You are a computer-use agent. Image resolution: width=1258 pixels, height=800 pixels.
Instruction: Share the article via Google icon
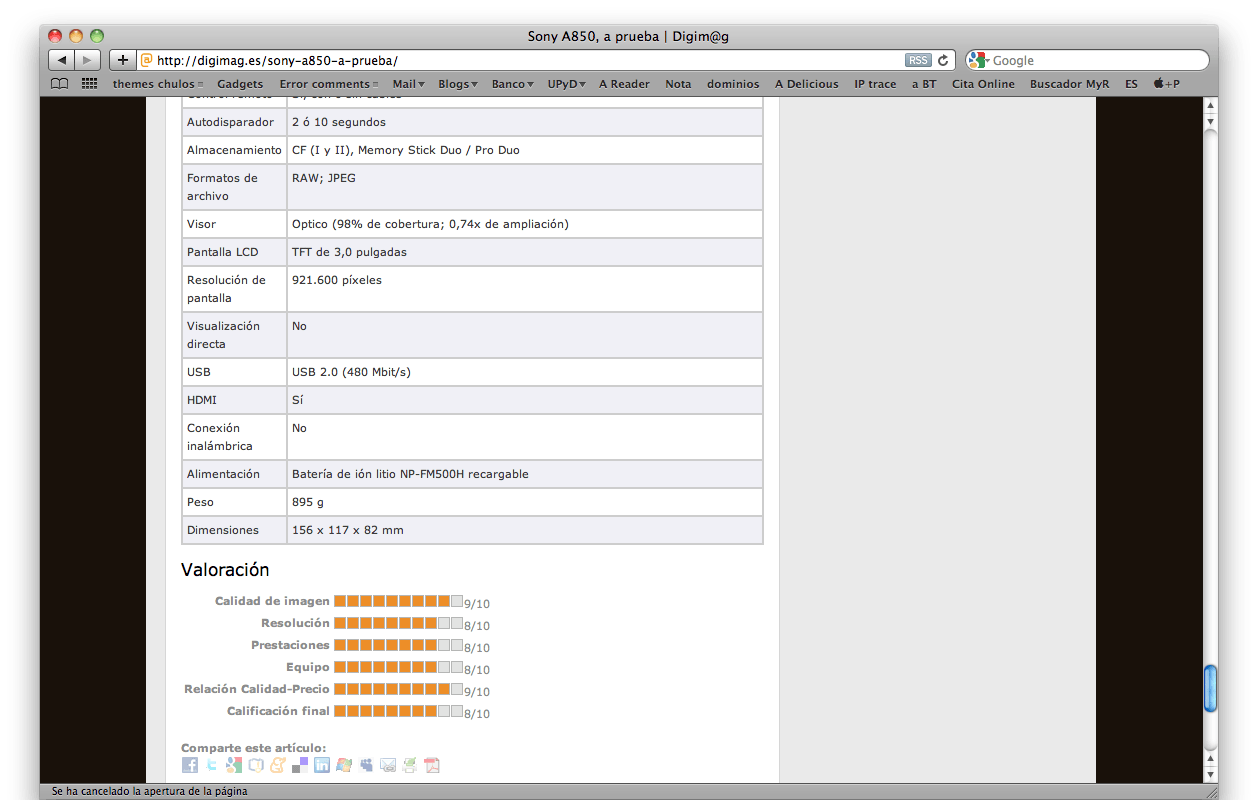(x=234, y=765)
